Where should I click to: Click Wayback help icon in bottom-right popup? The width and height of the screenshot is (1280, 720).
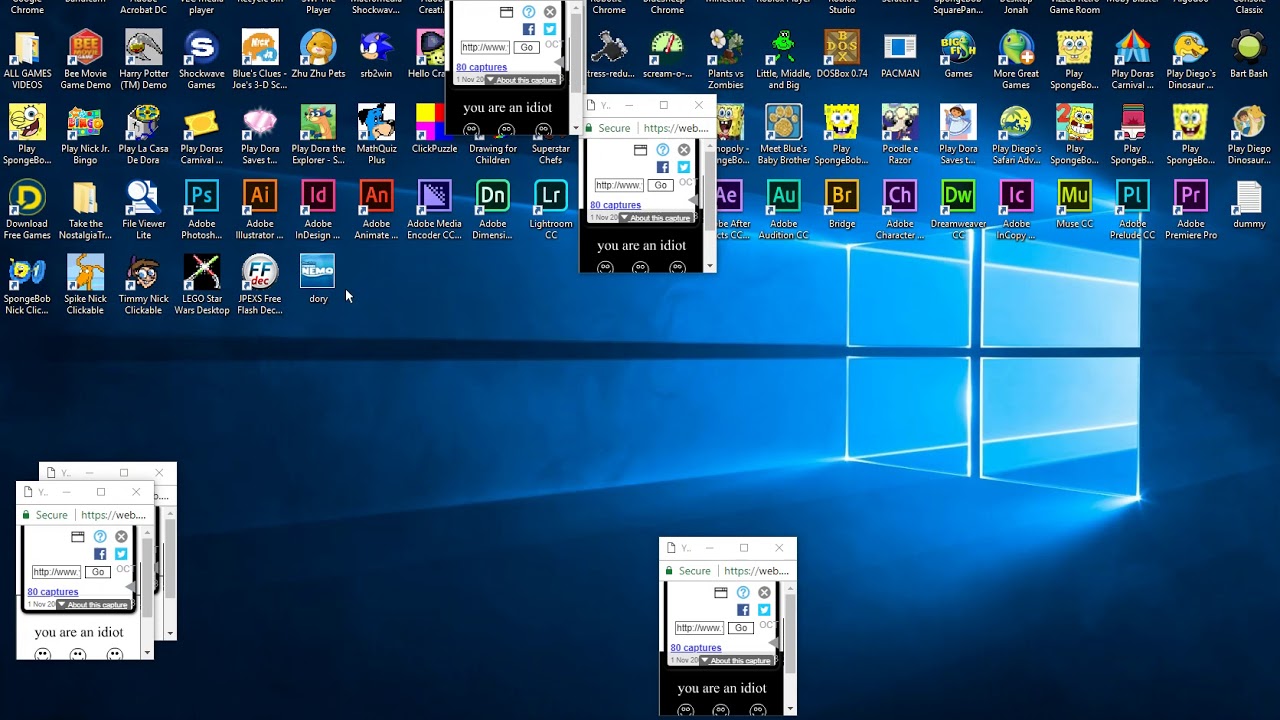pos(743,592)
